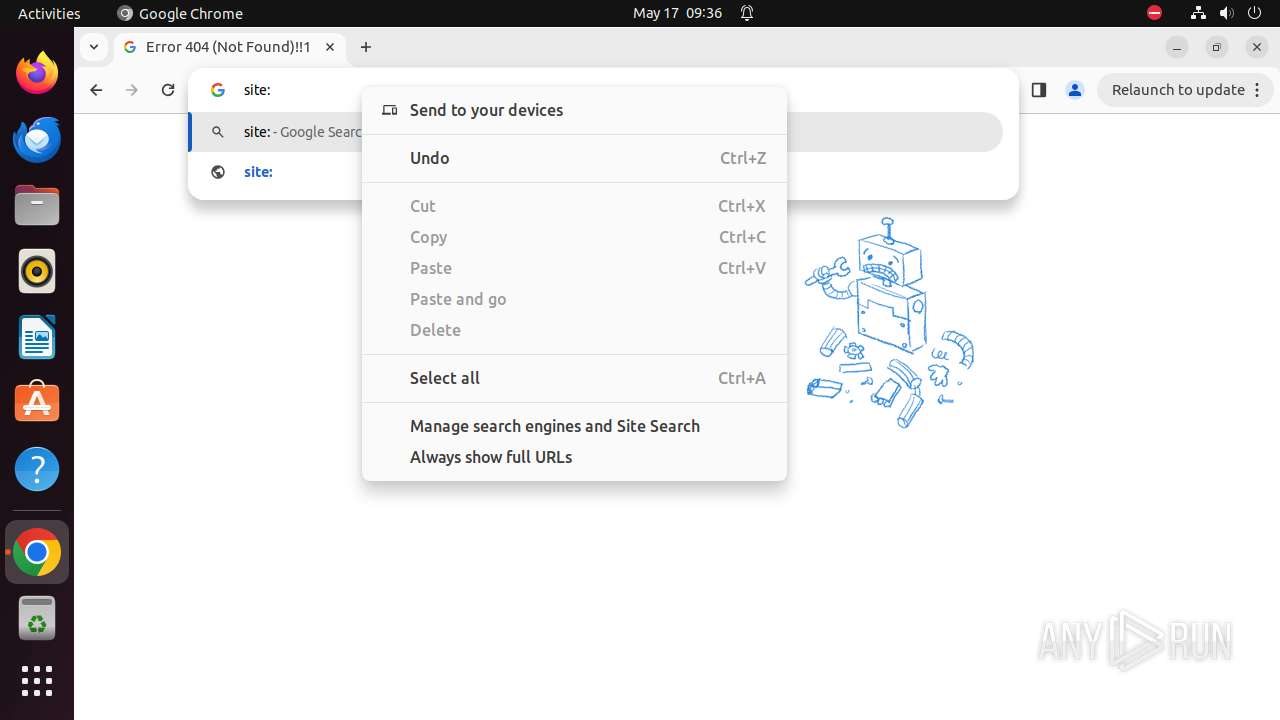
Task: Reload the current page
Action: (x=168, y=90)
